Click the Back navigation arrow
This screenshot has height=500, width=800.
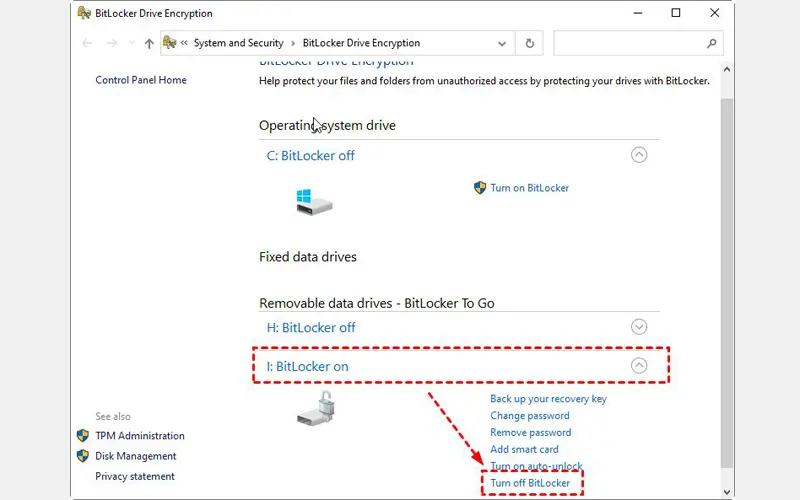(87, 43)
